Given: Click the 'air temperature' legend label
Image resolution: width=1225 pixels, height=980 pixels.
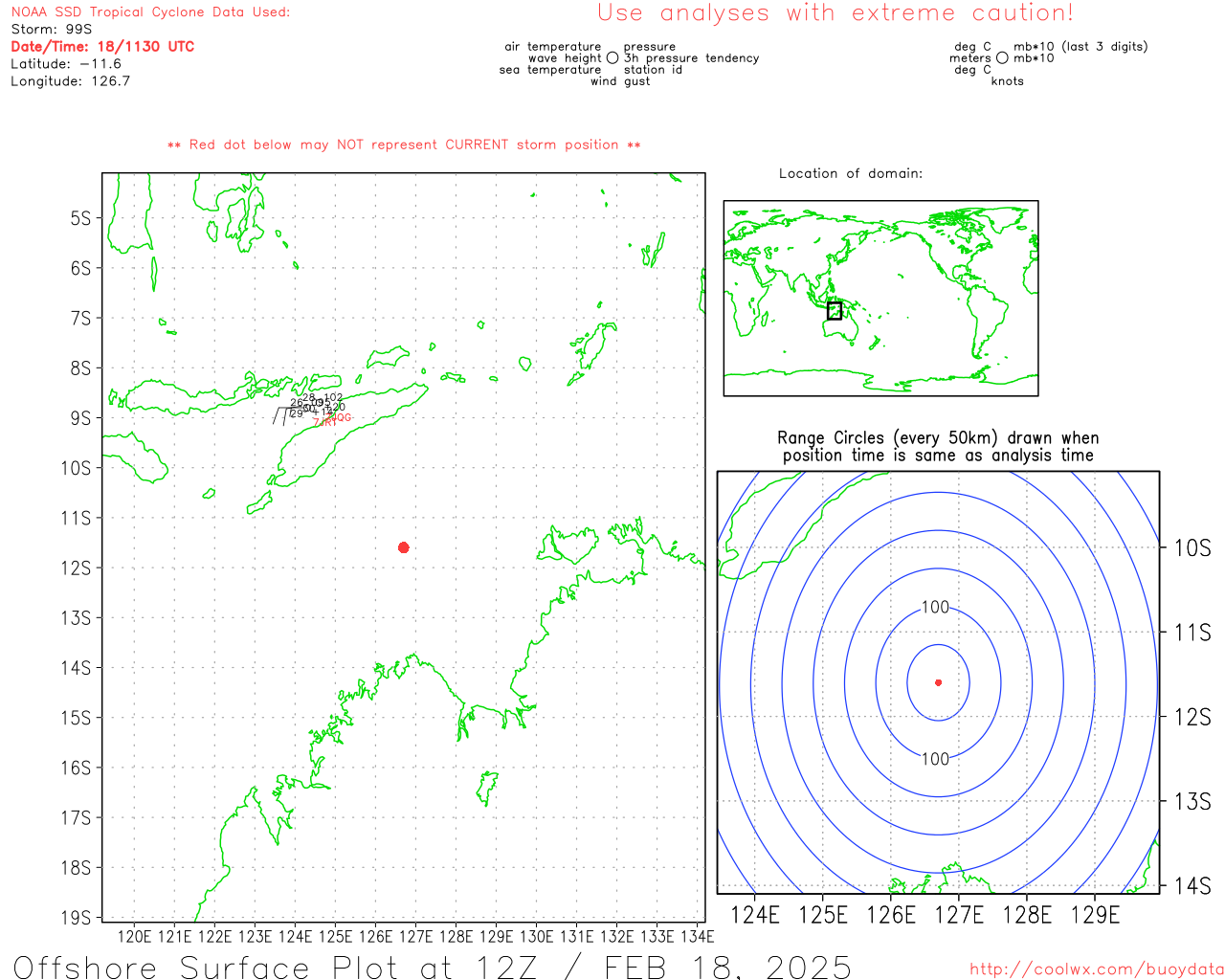Looking at the screenshot, I should [553, 47].
